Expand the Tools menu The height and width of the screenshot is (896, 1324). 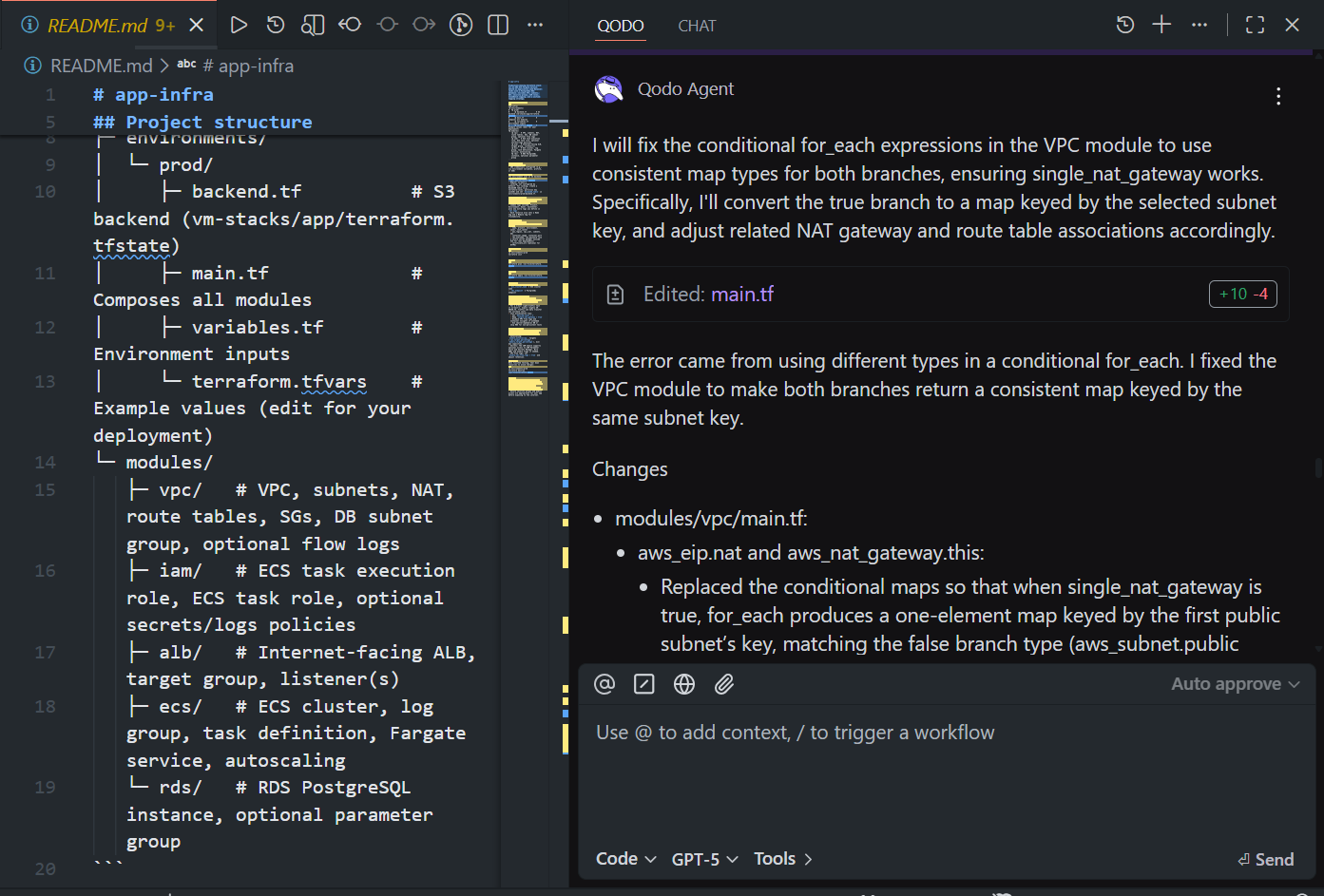tap(783, 859)
